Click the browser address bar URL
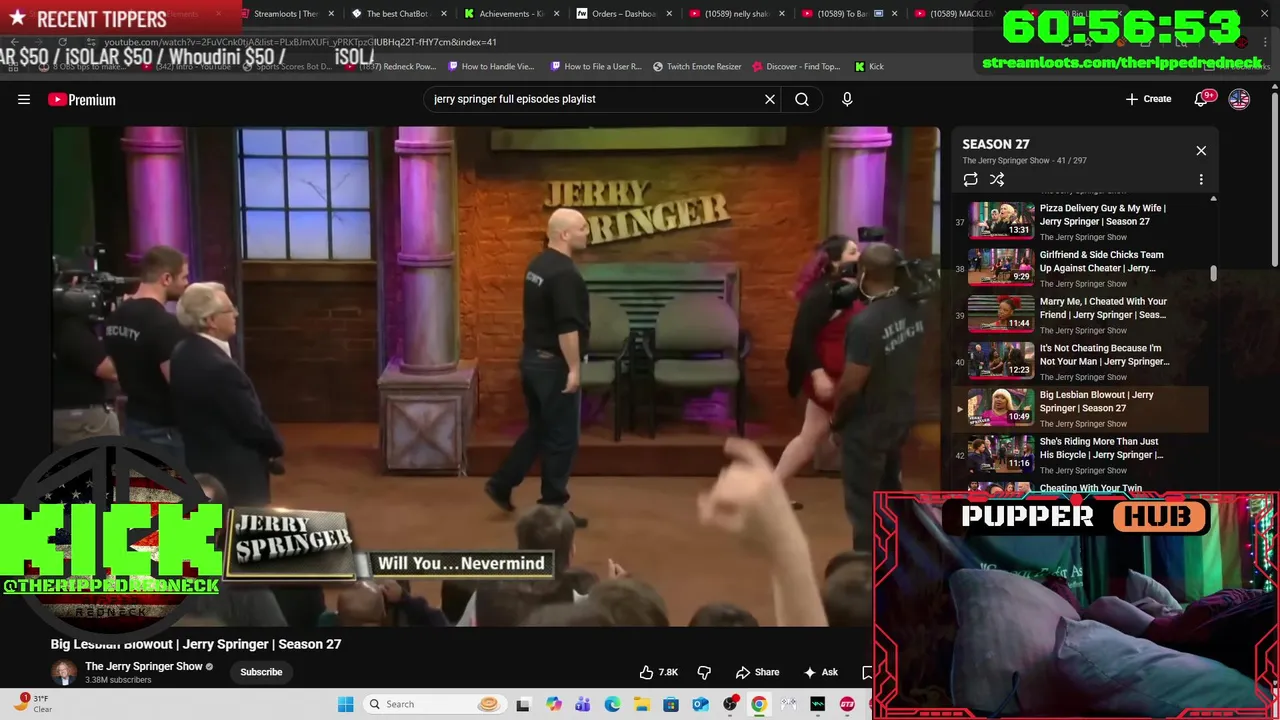1280x720 pixels. pos(300,42)
